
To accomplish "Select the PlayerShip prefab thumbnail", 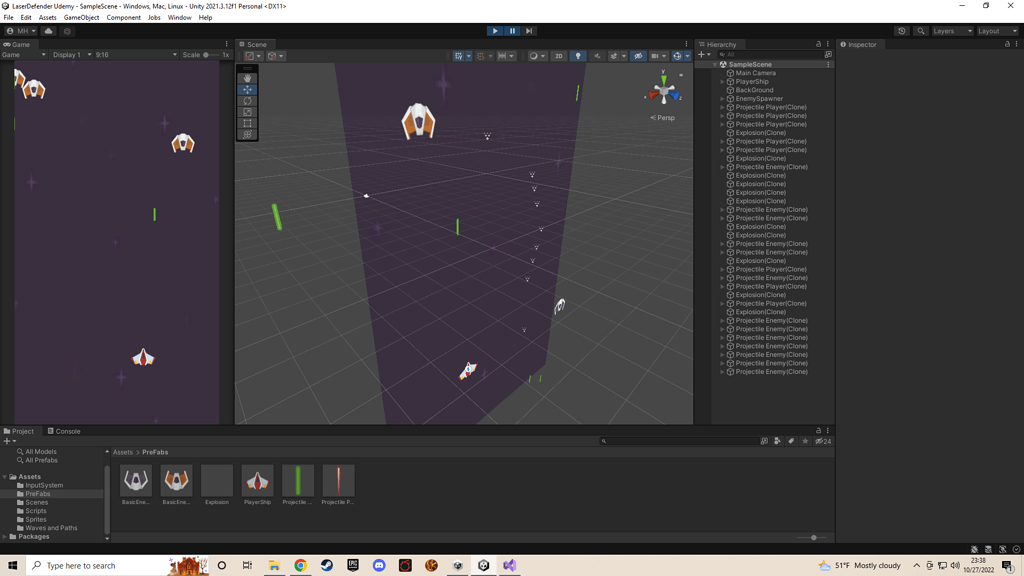I will pyautogui.click(x=257, y=481).
